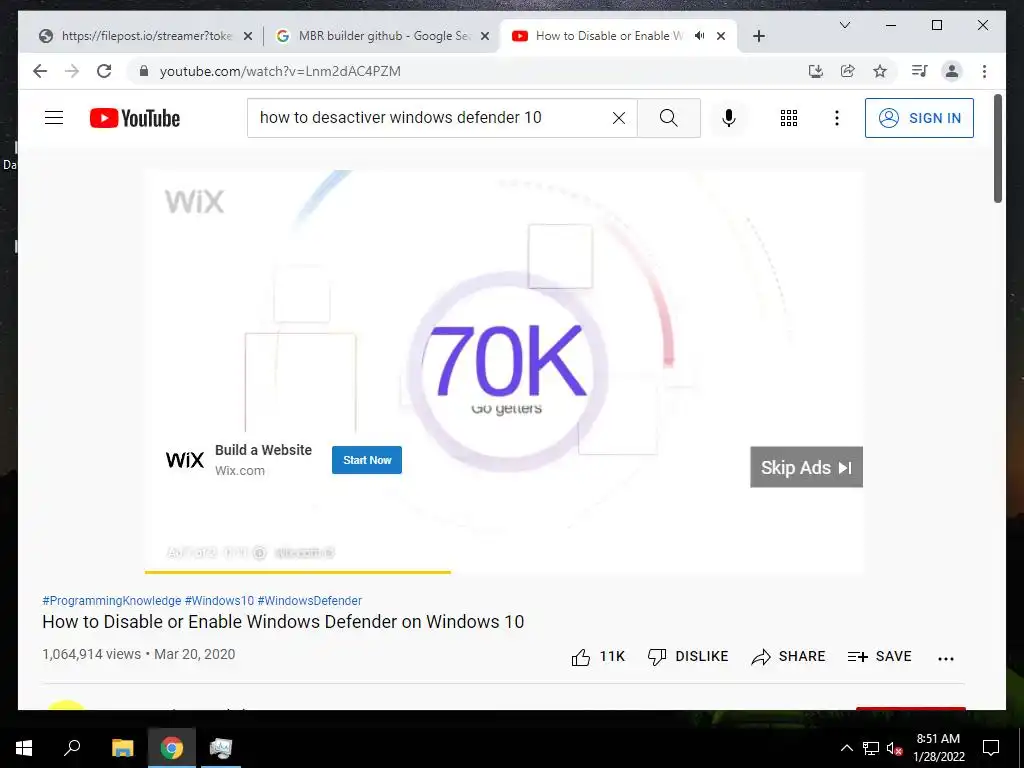Open the monitor app in taskbar
This screenshot has width=1024, height=768.
[x=221, y=748]
